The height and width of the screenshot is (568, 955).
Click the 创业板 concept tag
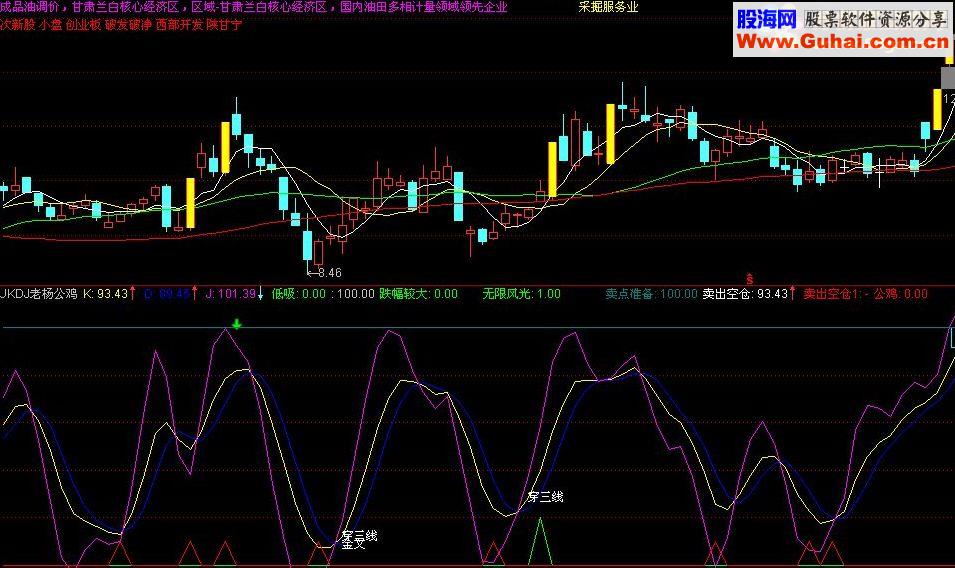(83, 25)
